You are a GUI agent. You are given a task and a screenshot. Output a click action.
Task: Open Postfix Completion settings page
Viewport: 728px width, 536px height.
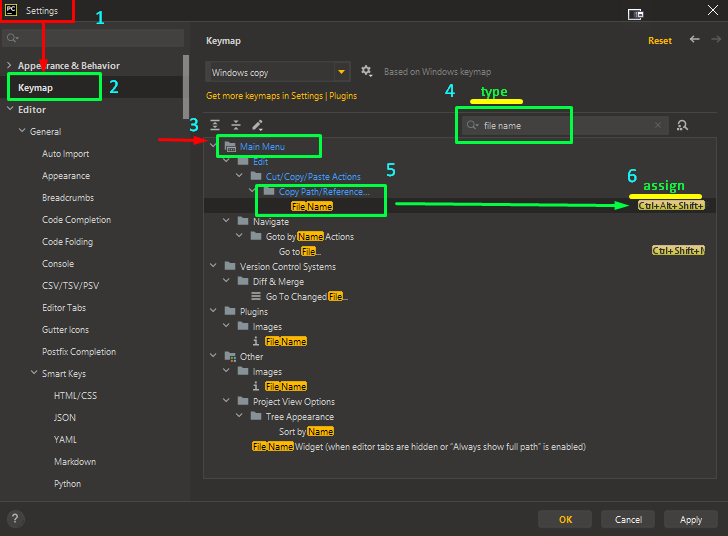(79, 352)
